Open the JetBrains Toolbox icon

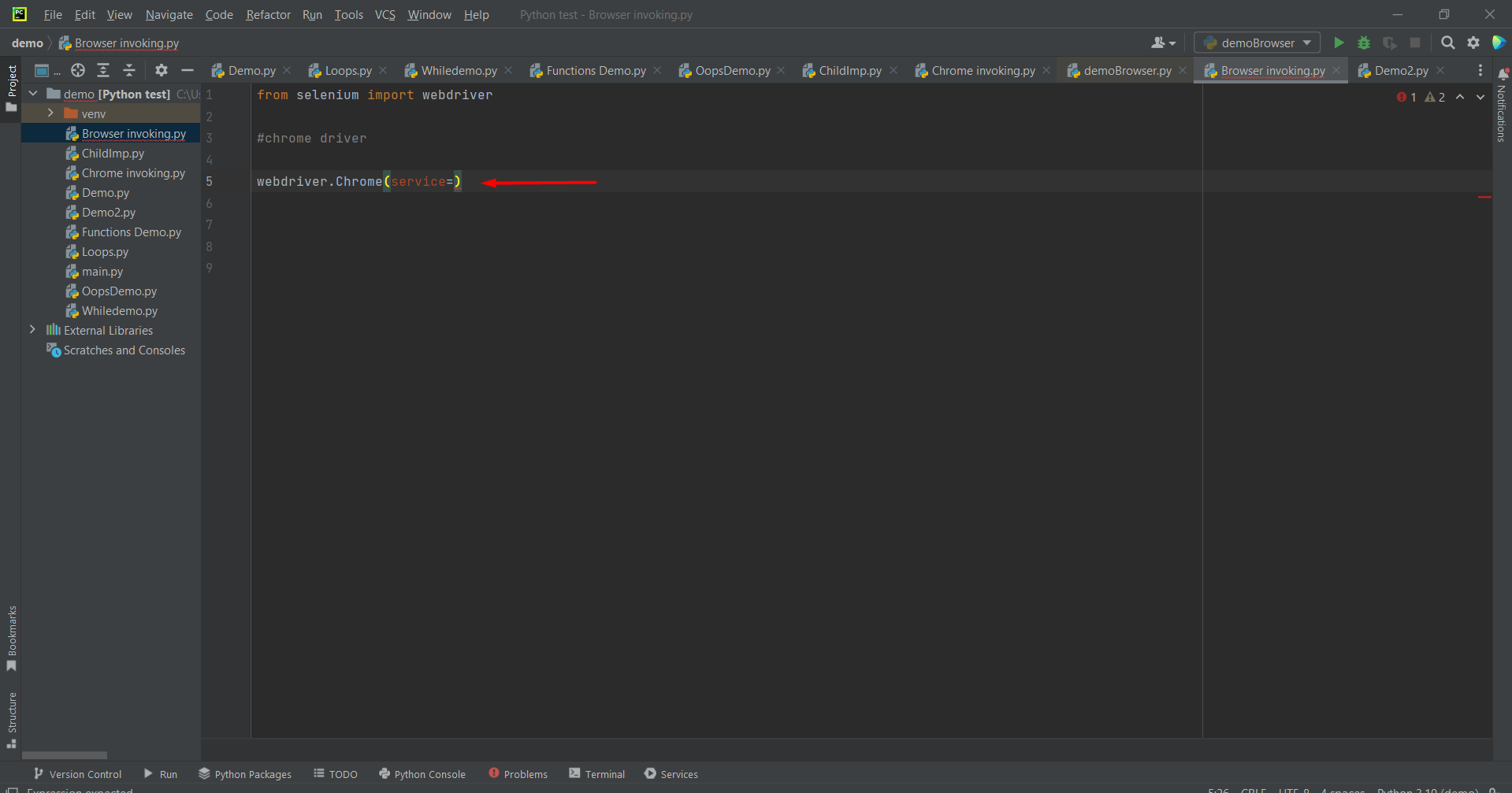tap(1499, 43)
